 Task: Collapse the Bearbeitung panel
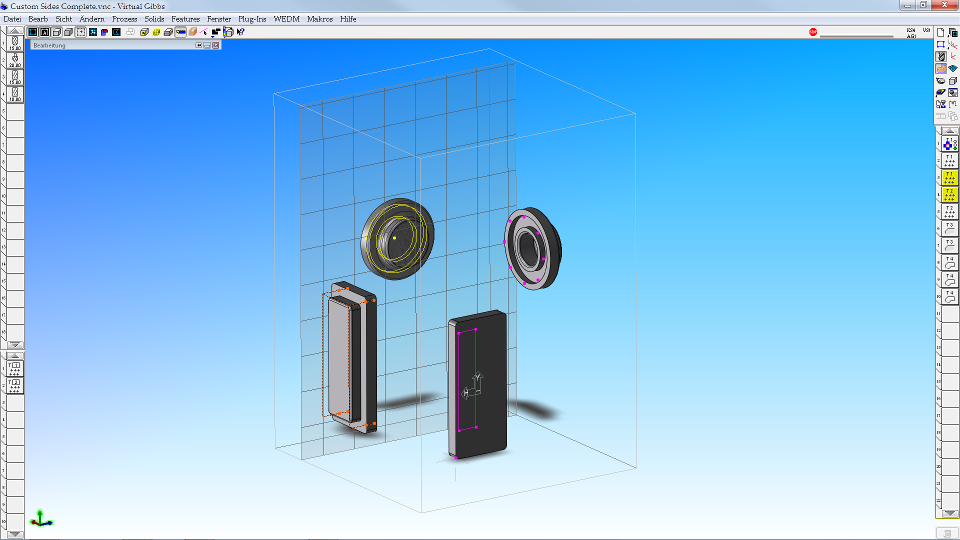(x=207, y=45)
